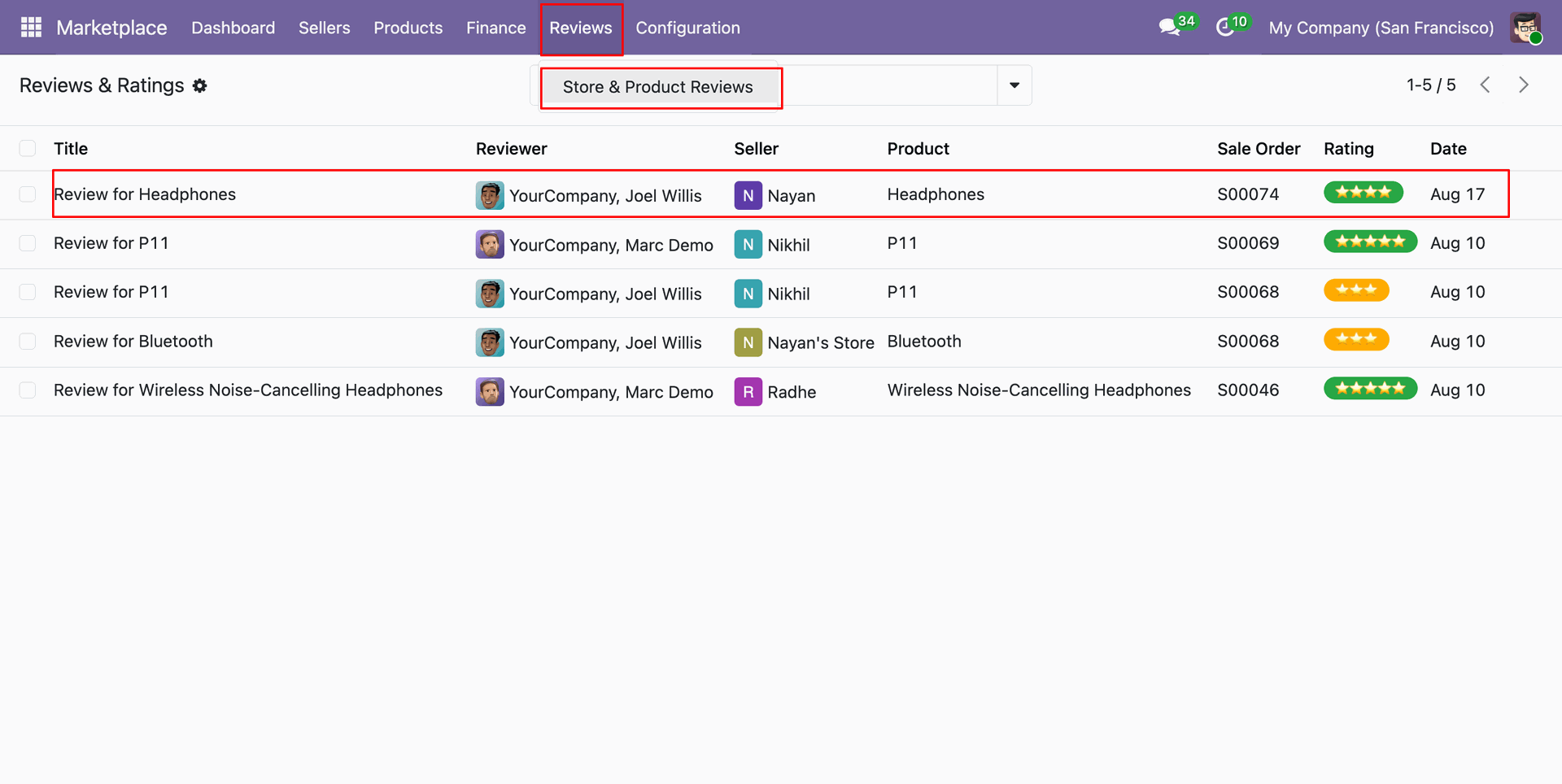Image resolution: width=1562 pixels, height=784 pixels.
Task: Check the Wireless Noise-Cancelling Headphones row checkbox
Action: point(28,390)
